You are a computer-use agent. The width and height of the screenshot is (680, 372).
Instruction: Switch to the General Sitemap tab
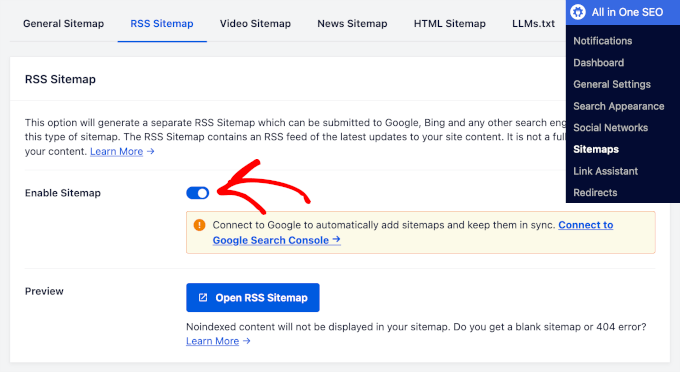click(63, 24)
